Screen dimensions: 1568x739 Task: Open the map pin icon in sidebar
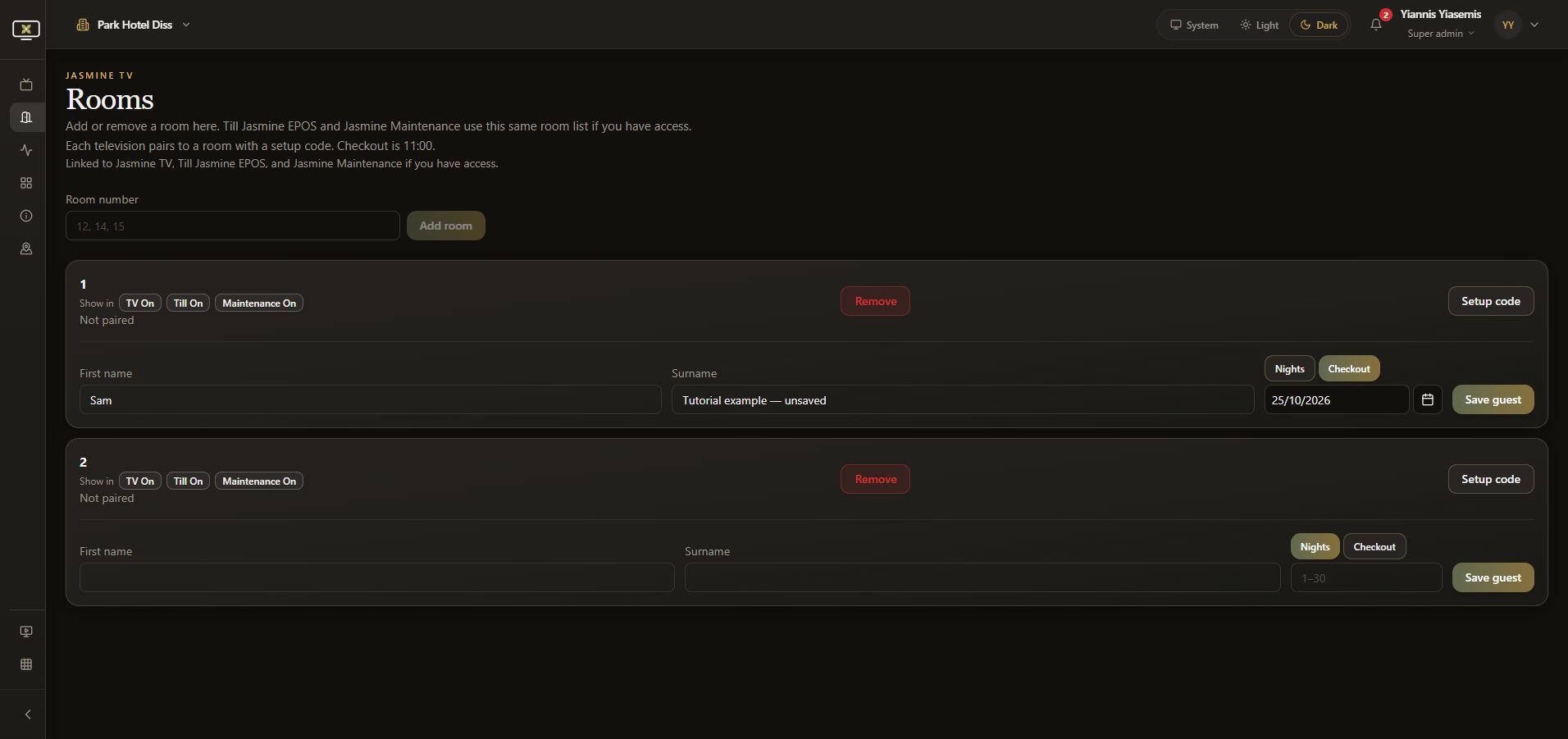point(26,249)
